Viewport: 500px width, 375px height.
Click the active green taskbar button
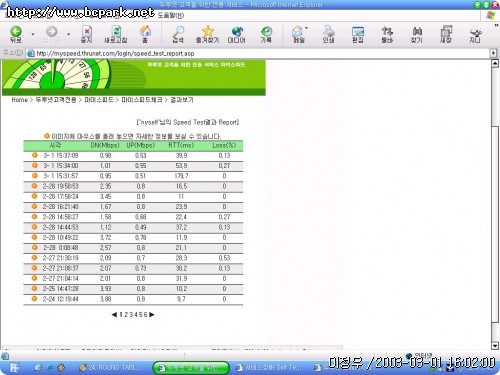pyautogui.click(x=191, y=368)
